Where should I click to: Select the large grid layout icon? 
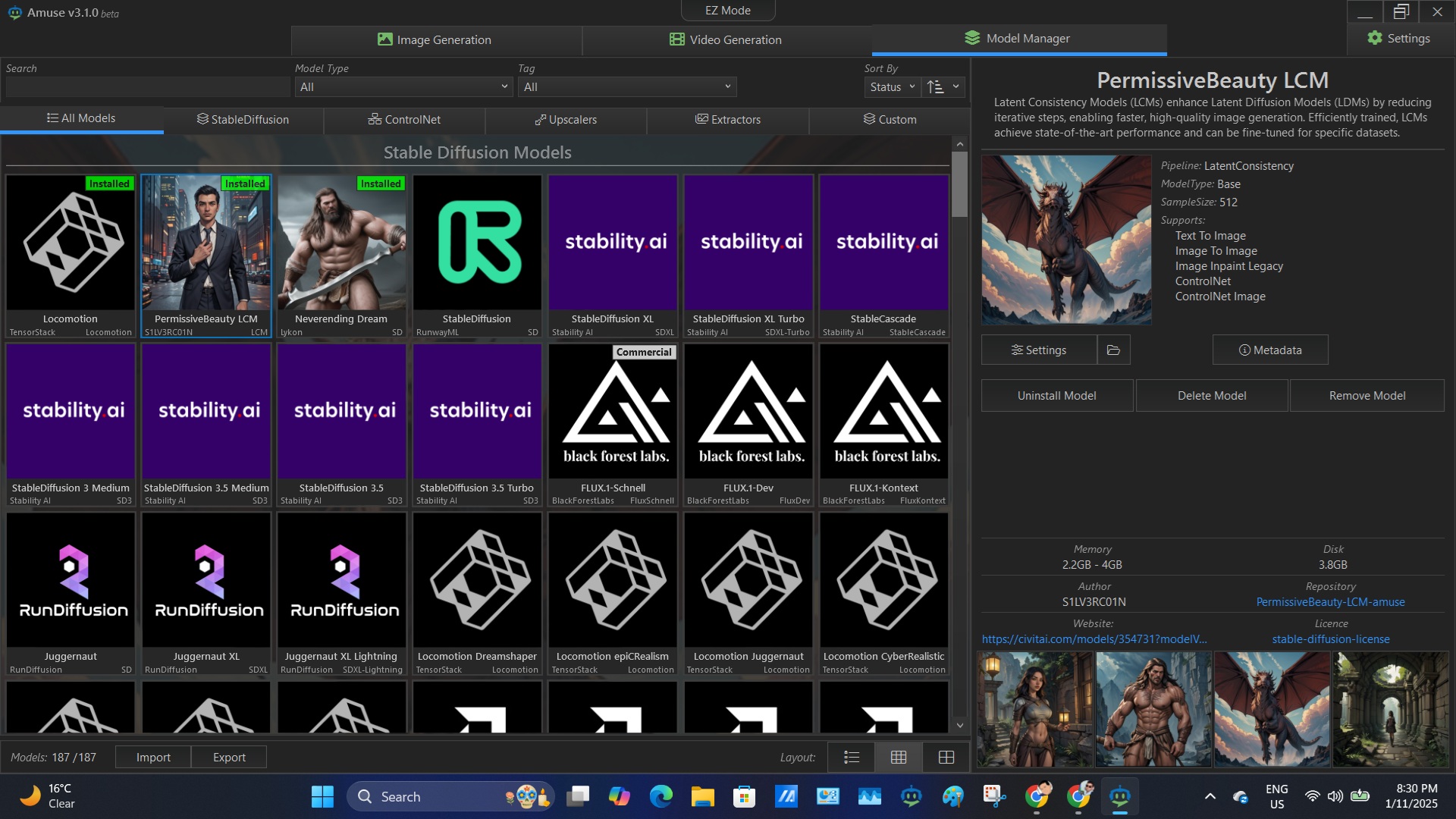click(946, 757)
